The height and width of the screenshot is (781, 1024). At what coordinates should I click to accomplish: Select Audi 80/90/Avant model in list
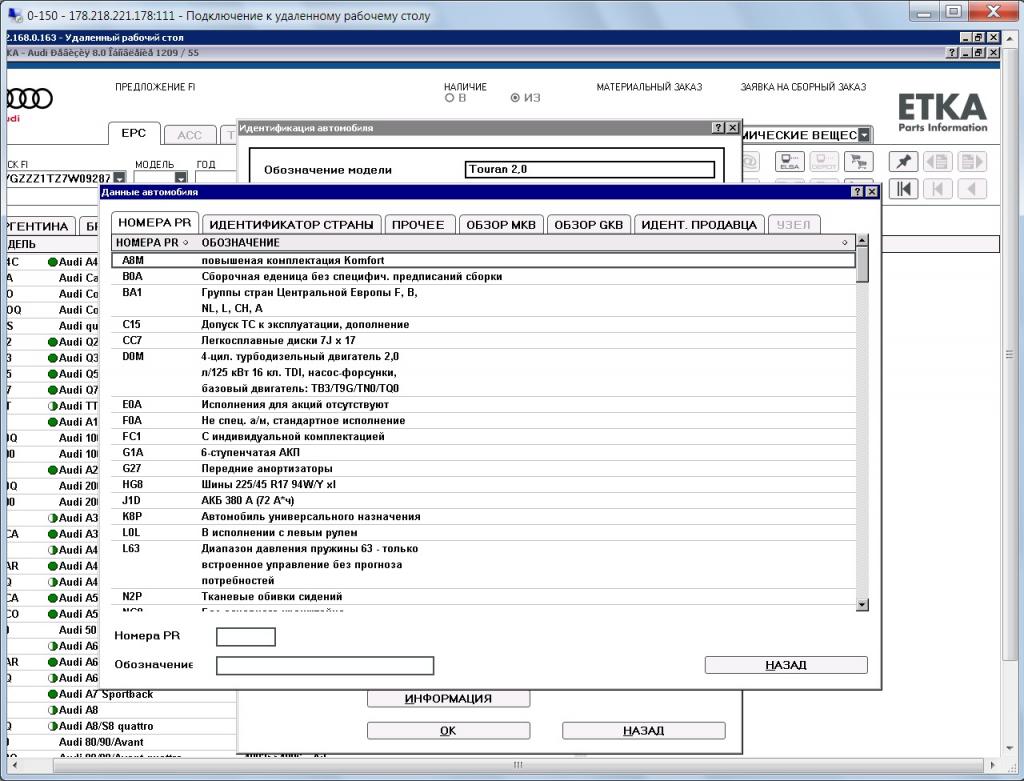click(x=101, y=742)
